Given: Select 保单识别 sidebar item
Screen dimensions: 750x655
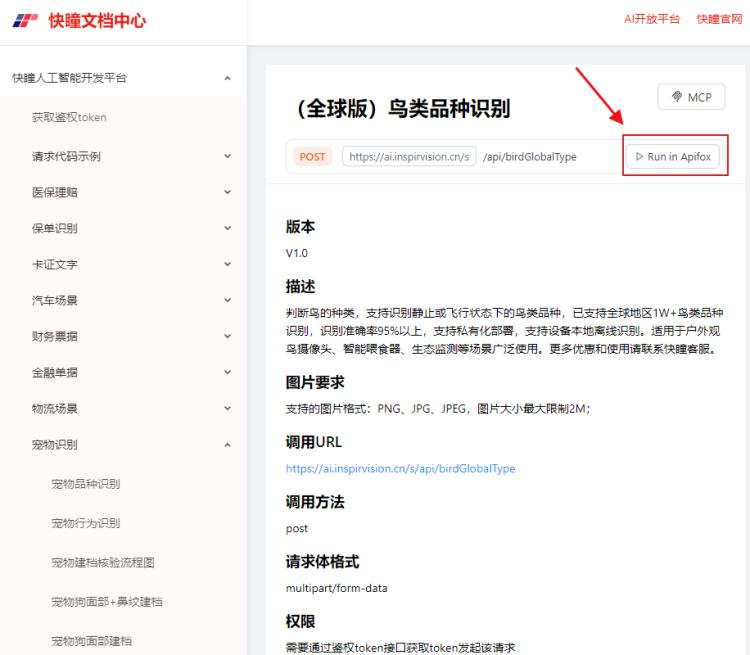Looking at the screenshot, I should tap(55, 228).
